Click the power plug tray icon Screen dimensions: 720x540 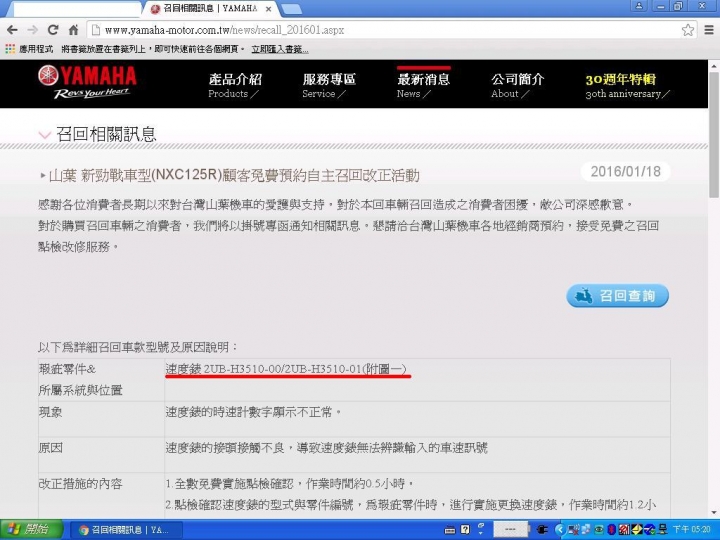pyautogui.click(x=542, y=529)
